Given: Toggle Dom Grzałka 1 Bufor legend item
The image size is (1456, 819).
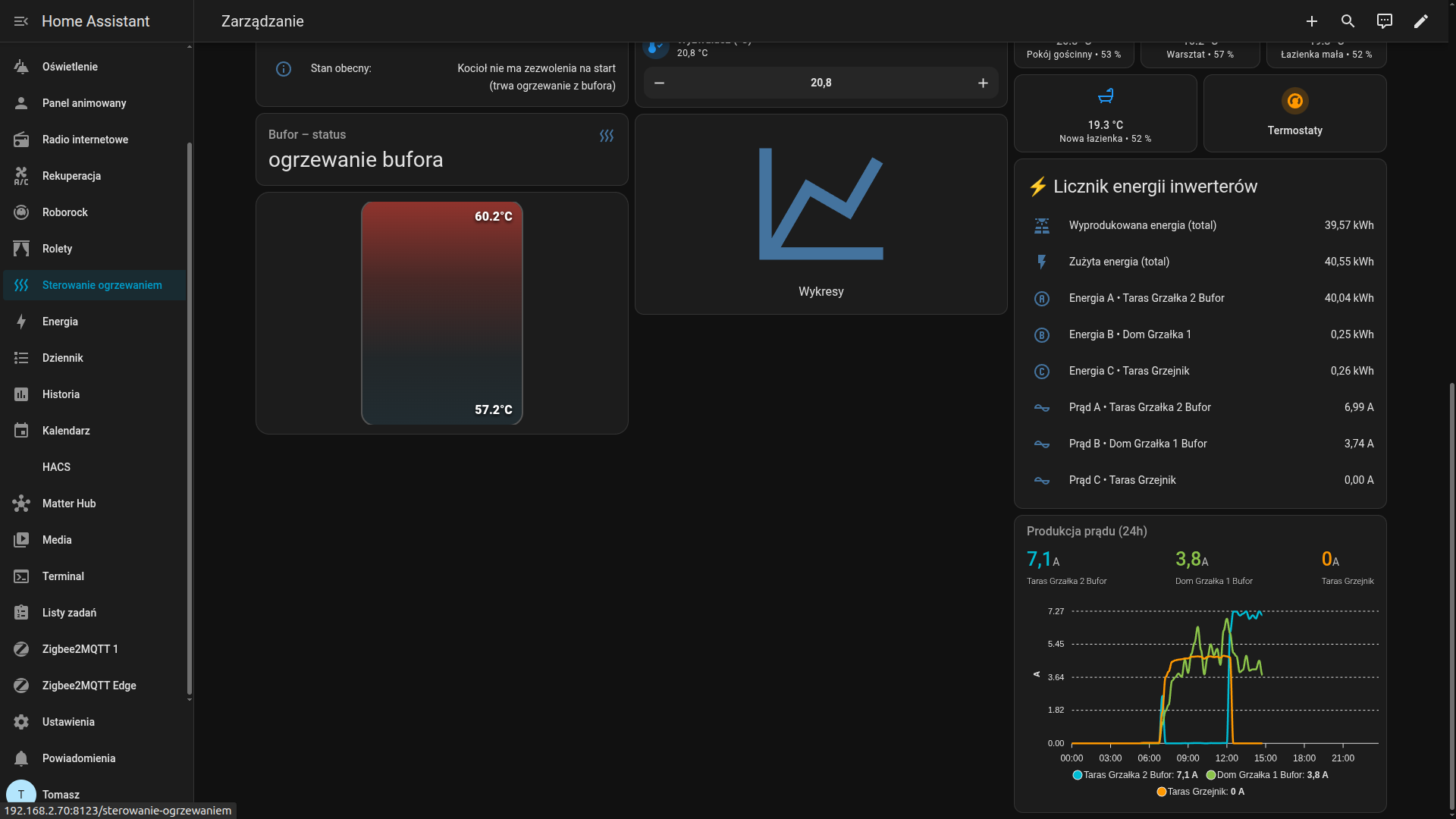Looking at the screenshot, I should [x=1266, y=775].
